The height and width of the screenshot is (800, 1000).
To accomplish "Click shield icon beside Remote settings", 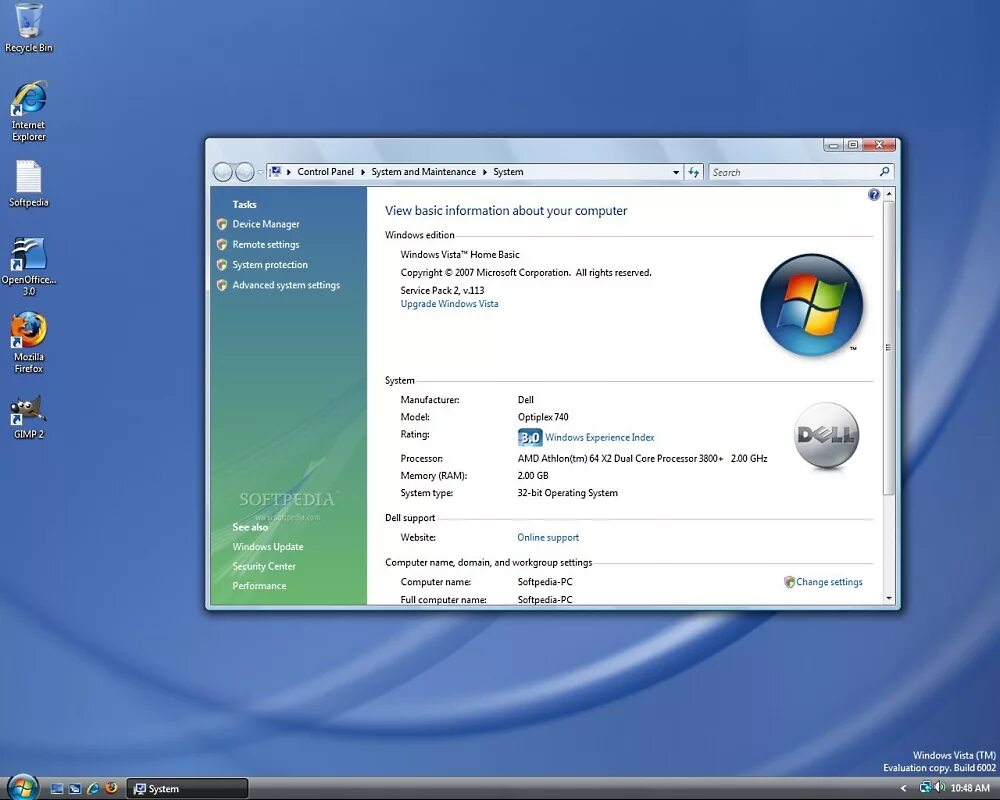I will pos(222,244).
